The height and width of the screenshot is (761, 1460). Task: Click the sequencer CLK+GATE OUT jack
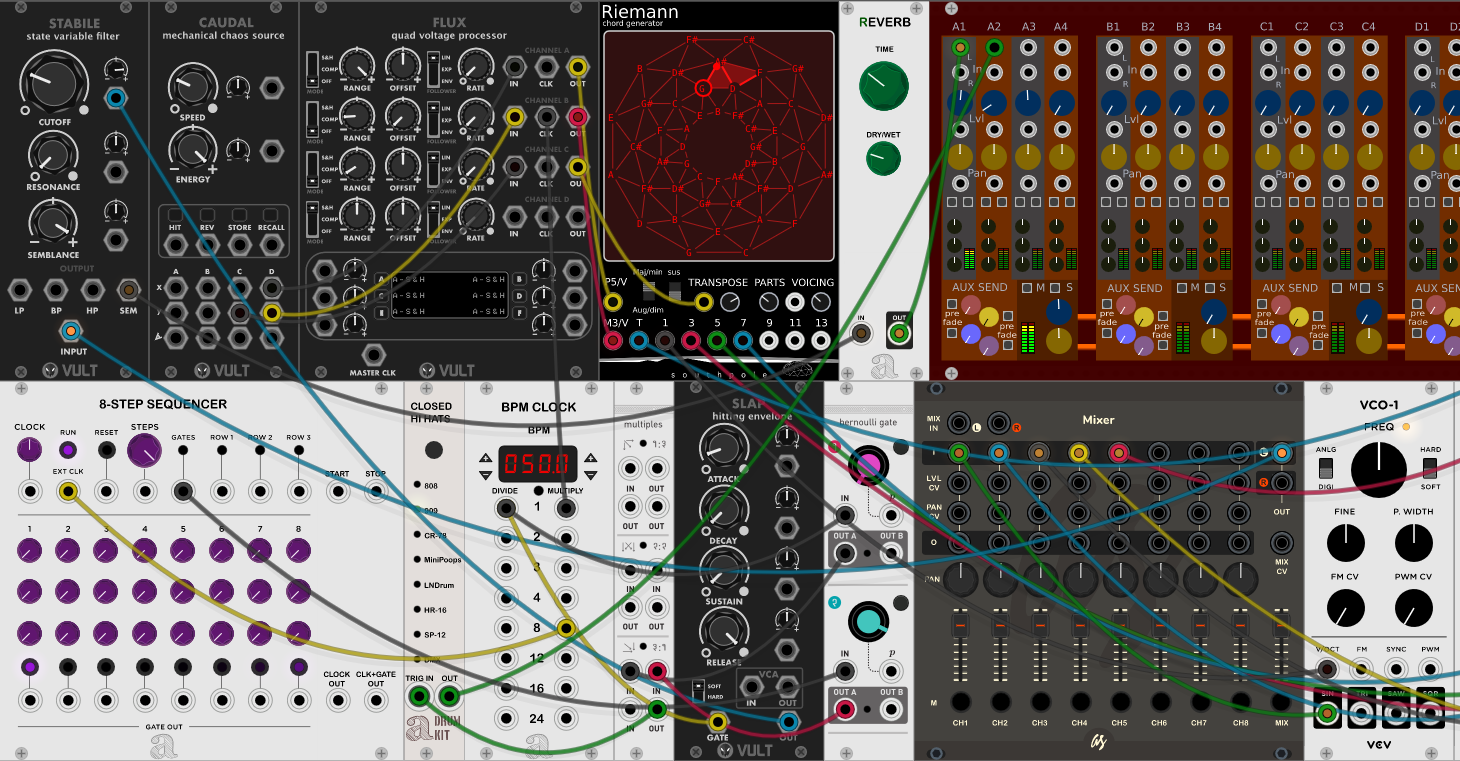click(x=375, y=699)
